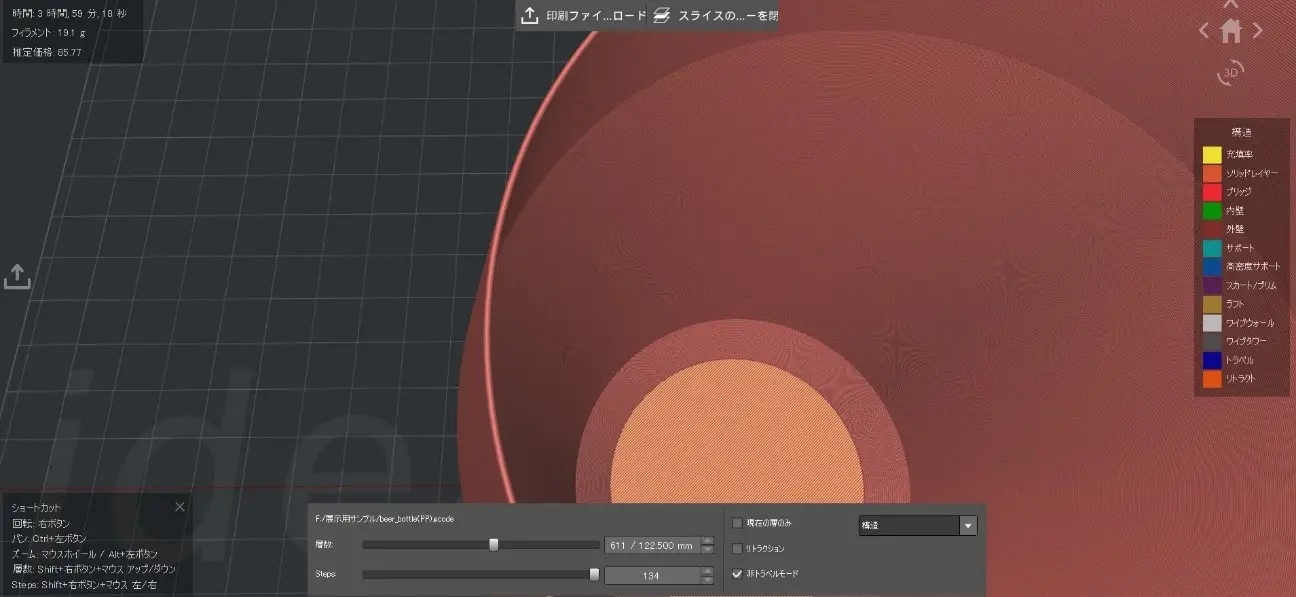Viewport: 1296px width, 597px height.
Task: Click the Steps 134 value field
Action: (651, 576)
